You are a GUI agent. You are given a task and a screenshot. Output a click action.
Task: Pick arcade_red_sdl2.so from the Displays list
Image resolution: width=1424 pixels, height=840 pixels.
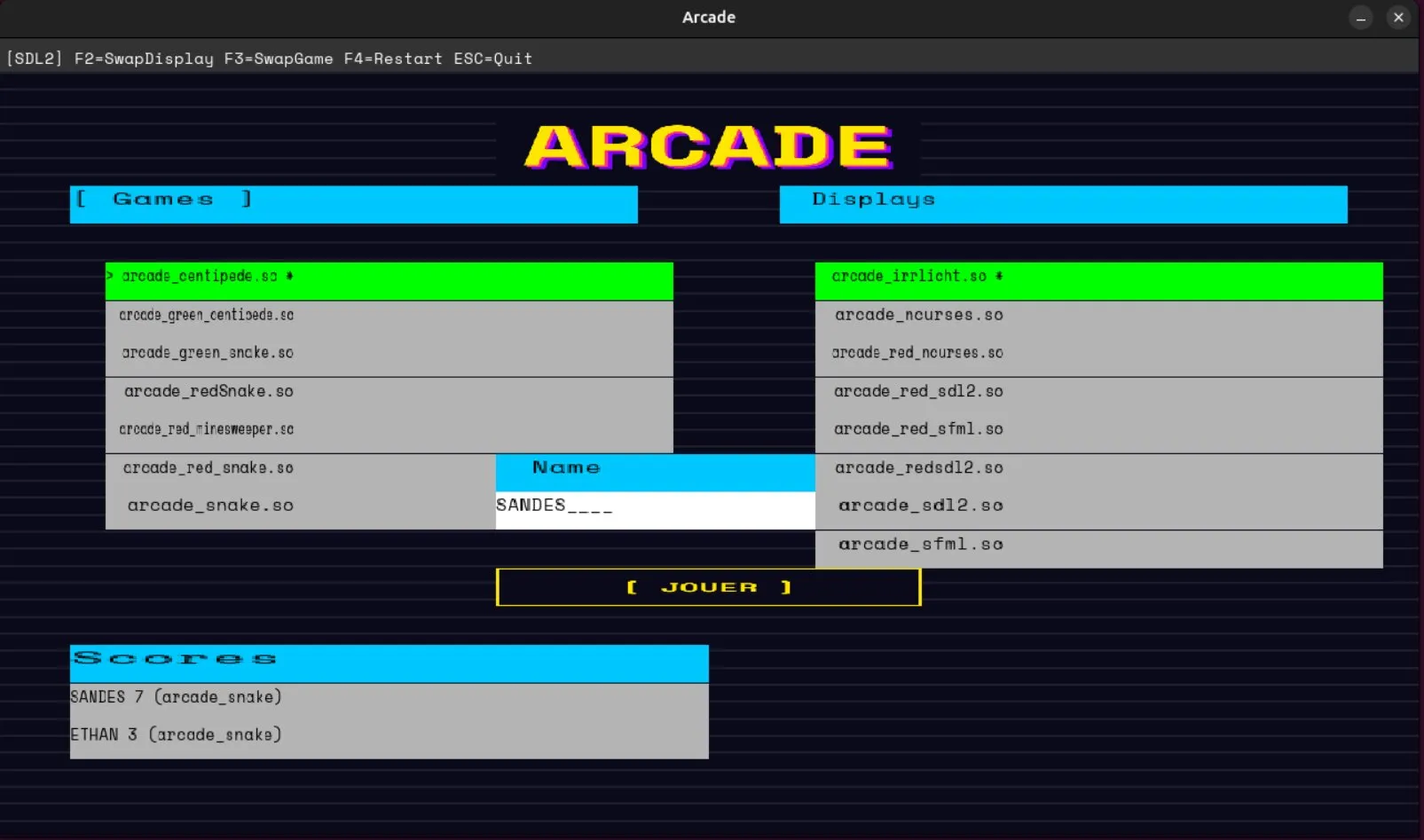pos(1098,396)
